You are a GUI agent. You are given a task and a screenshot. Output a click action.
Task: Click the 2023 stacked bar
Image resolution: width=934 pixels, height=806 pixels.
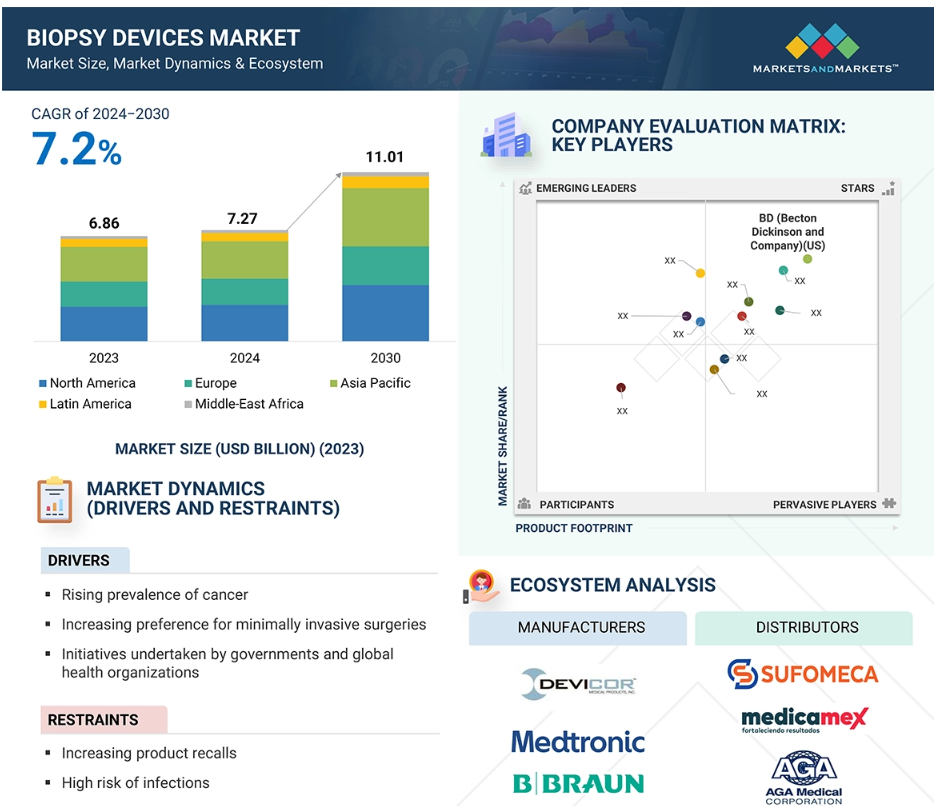click(104, 289)
